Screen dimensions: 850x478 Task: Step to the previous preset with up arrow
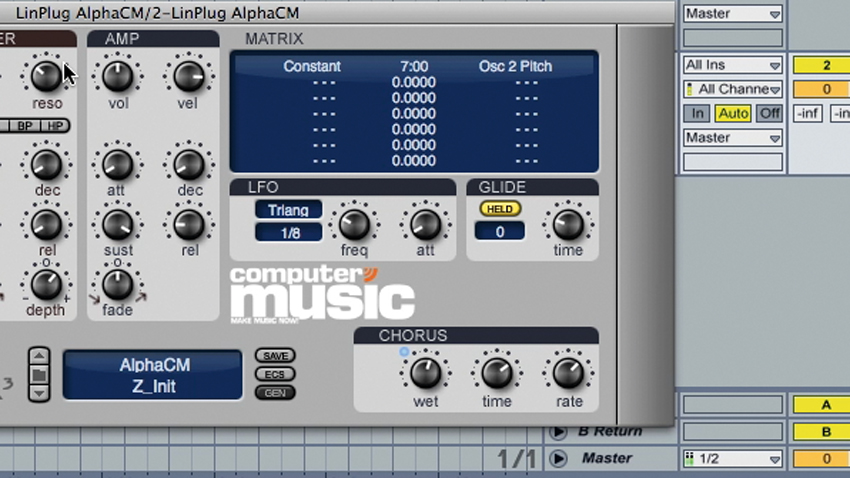[x=39, y=356]
